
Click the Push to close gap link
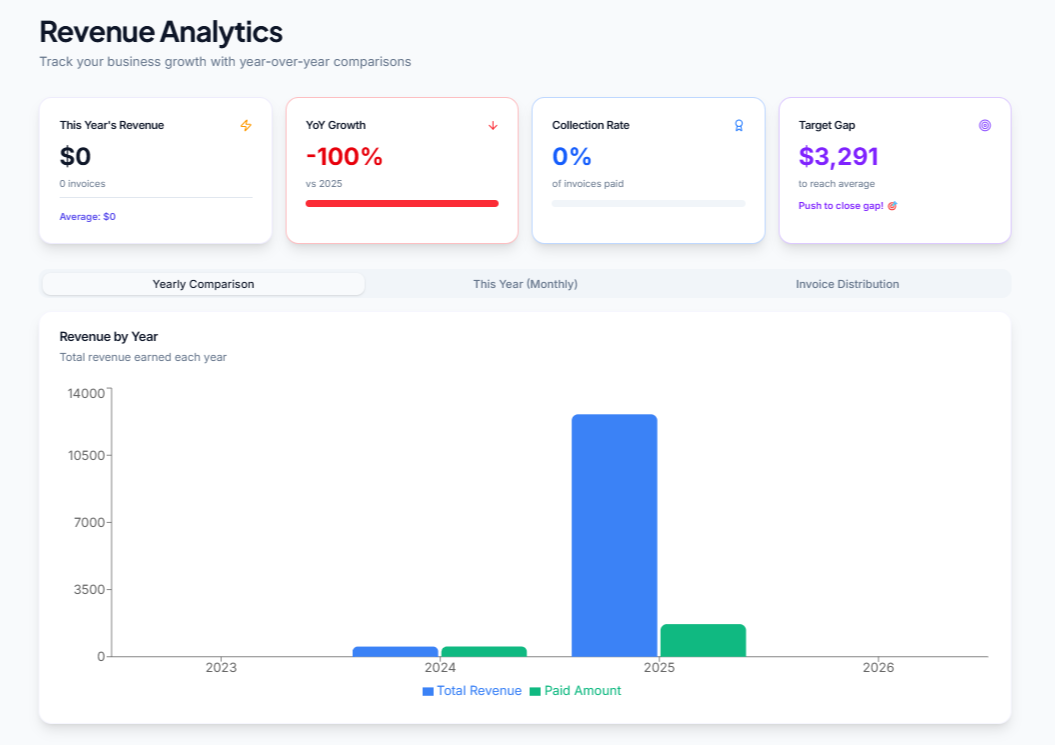(x=840, y=204)
